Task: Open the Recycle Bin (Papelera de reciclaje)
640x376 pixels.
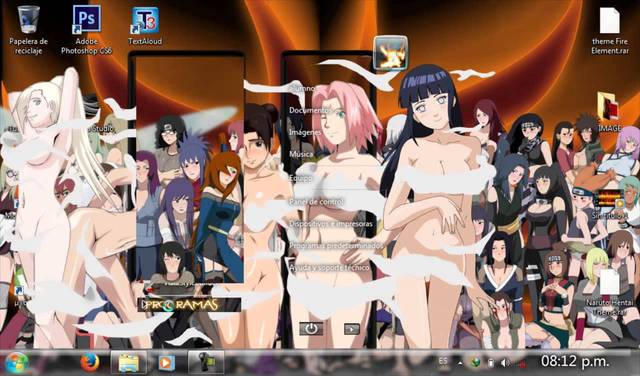Action: pos(29,29)
